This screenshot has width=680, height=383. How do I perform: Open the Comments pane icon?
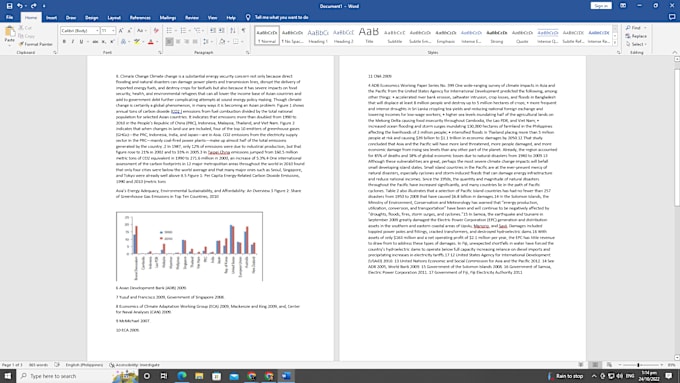(672, 17)
